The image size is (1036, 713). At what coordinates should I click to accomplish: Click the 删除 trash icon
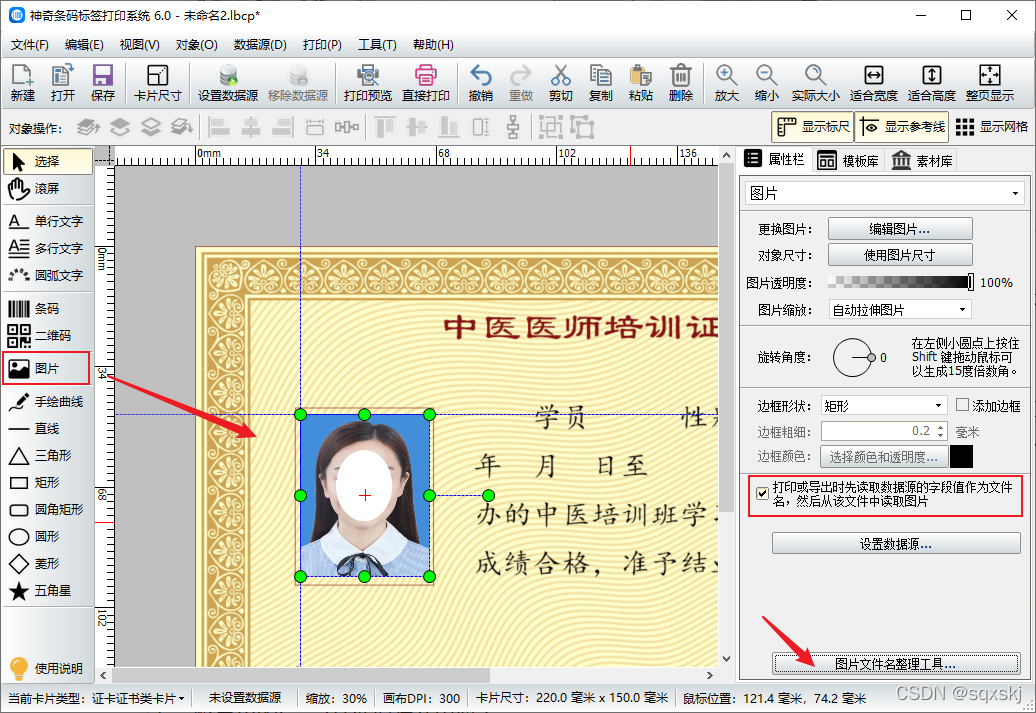click(681, 83)
